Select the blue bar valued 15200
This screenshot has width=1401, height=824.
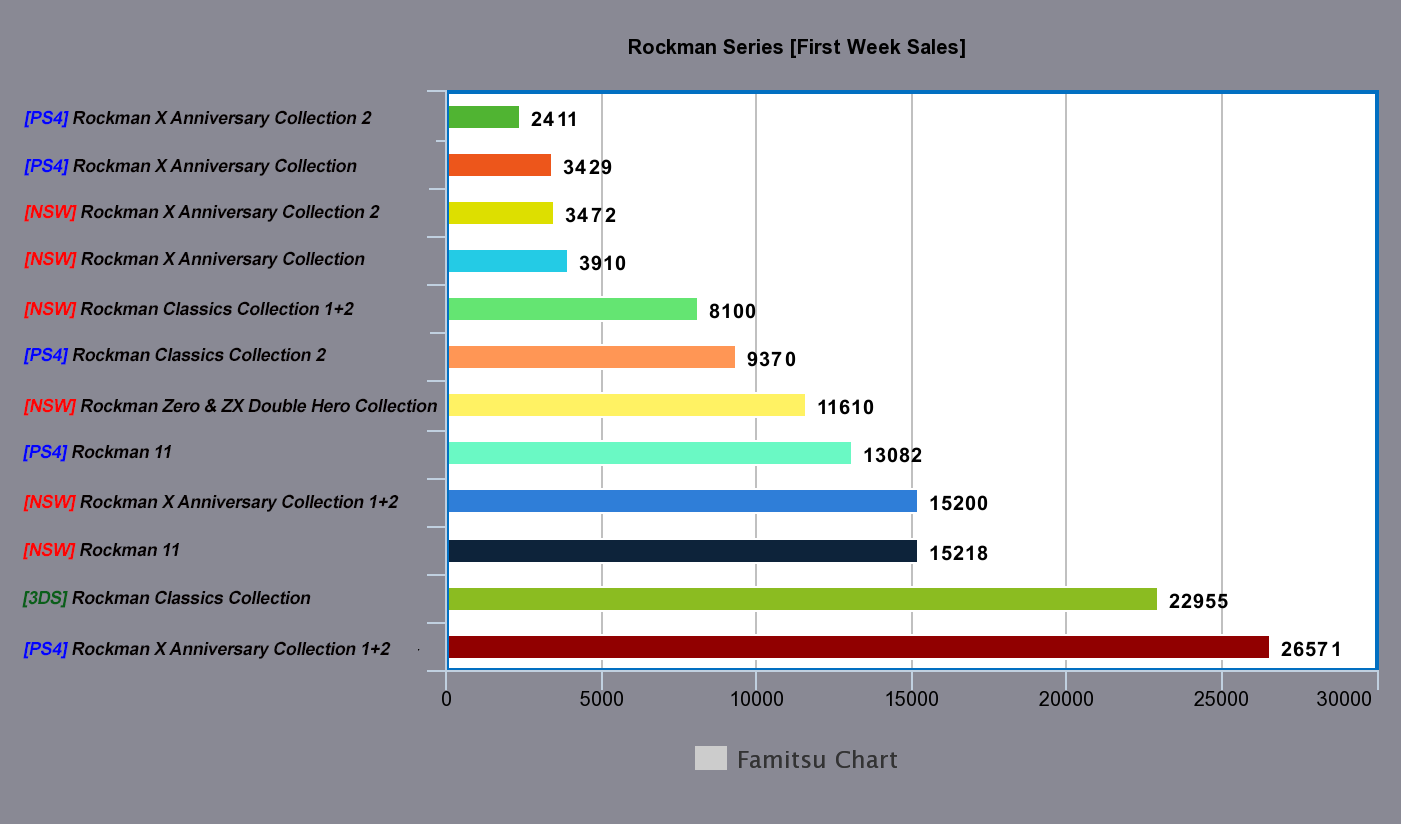click(x=683, y=501)
